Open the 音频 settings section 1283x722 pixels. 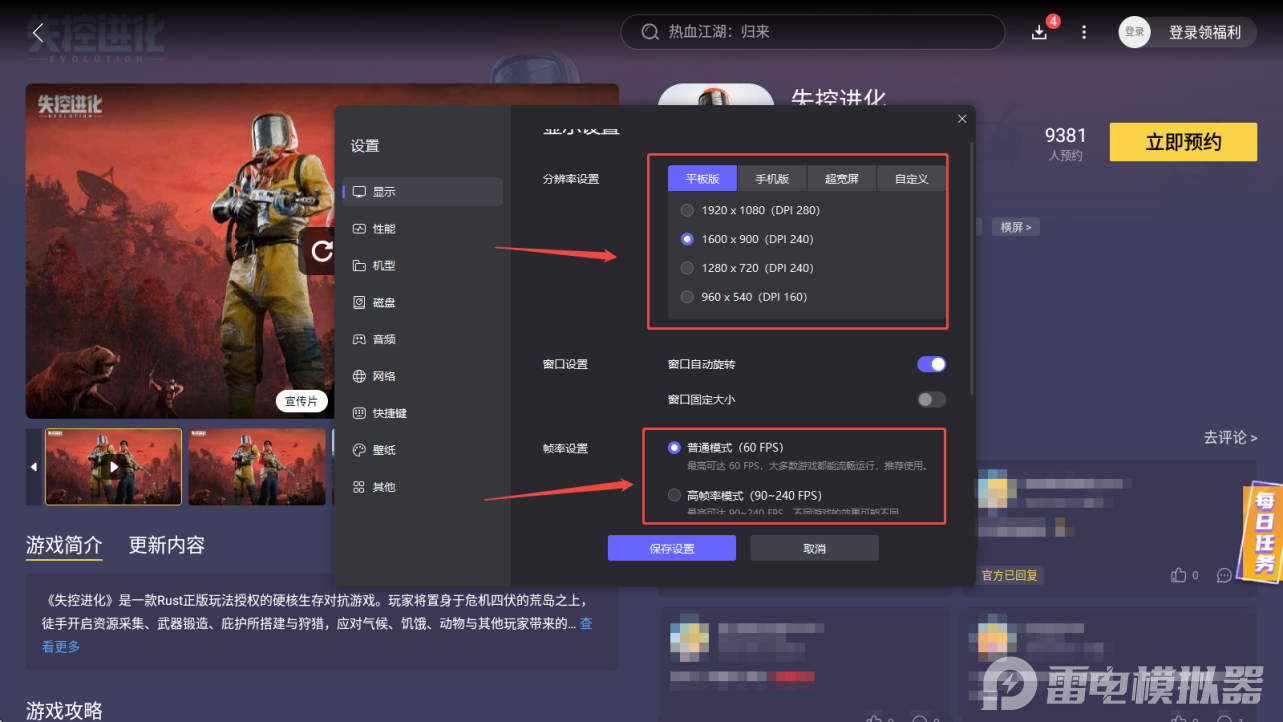[x=422, y=340]
